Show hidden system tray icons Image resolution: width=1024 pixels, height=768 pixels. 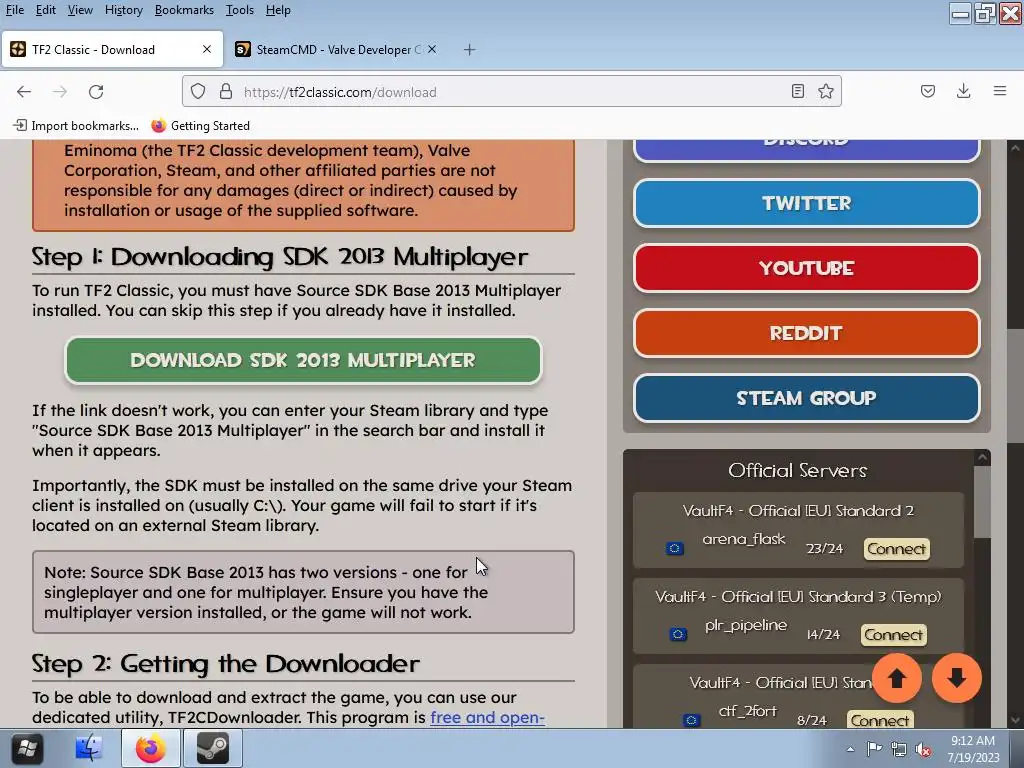(x=850, y=749)
